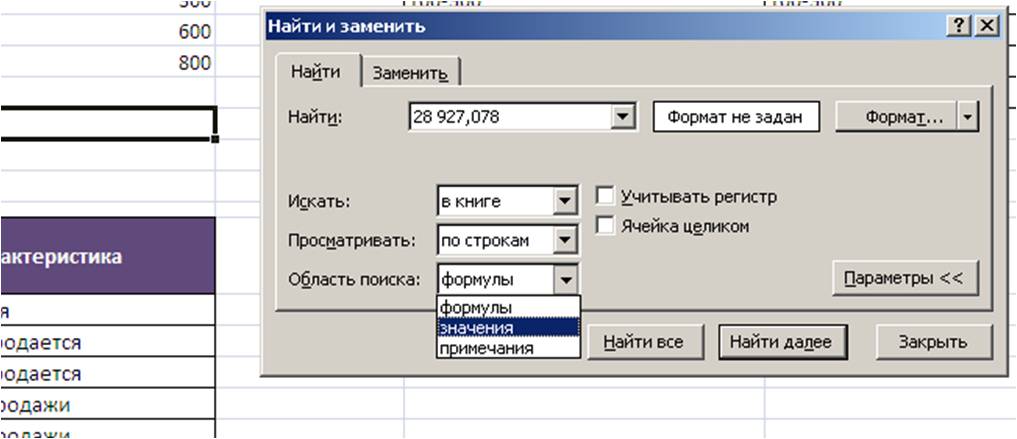Open the Формат button dropdown arrow
The height and width of the screenshot is (439, 1017).
(x=967, y=118)
